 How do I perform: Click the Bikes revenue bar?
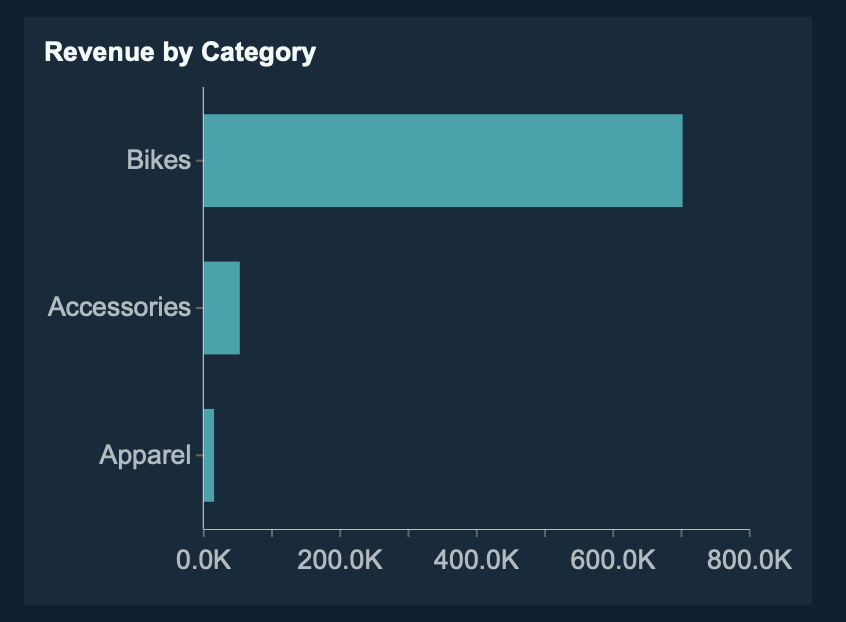pos(442,160)
